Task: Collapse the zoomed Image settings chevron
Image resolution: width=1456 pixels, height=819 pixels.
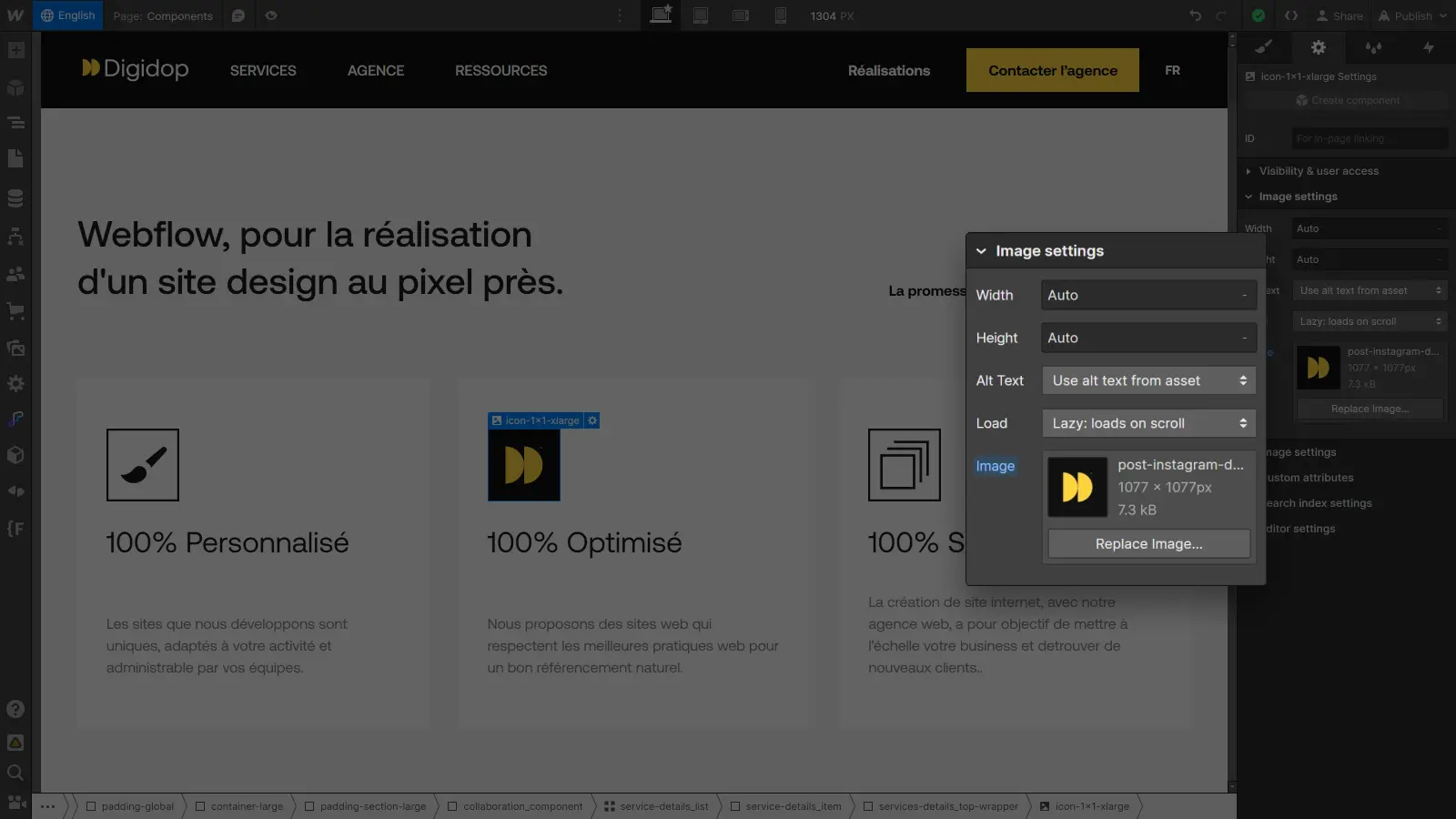Action: tap(981, 251)
